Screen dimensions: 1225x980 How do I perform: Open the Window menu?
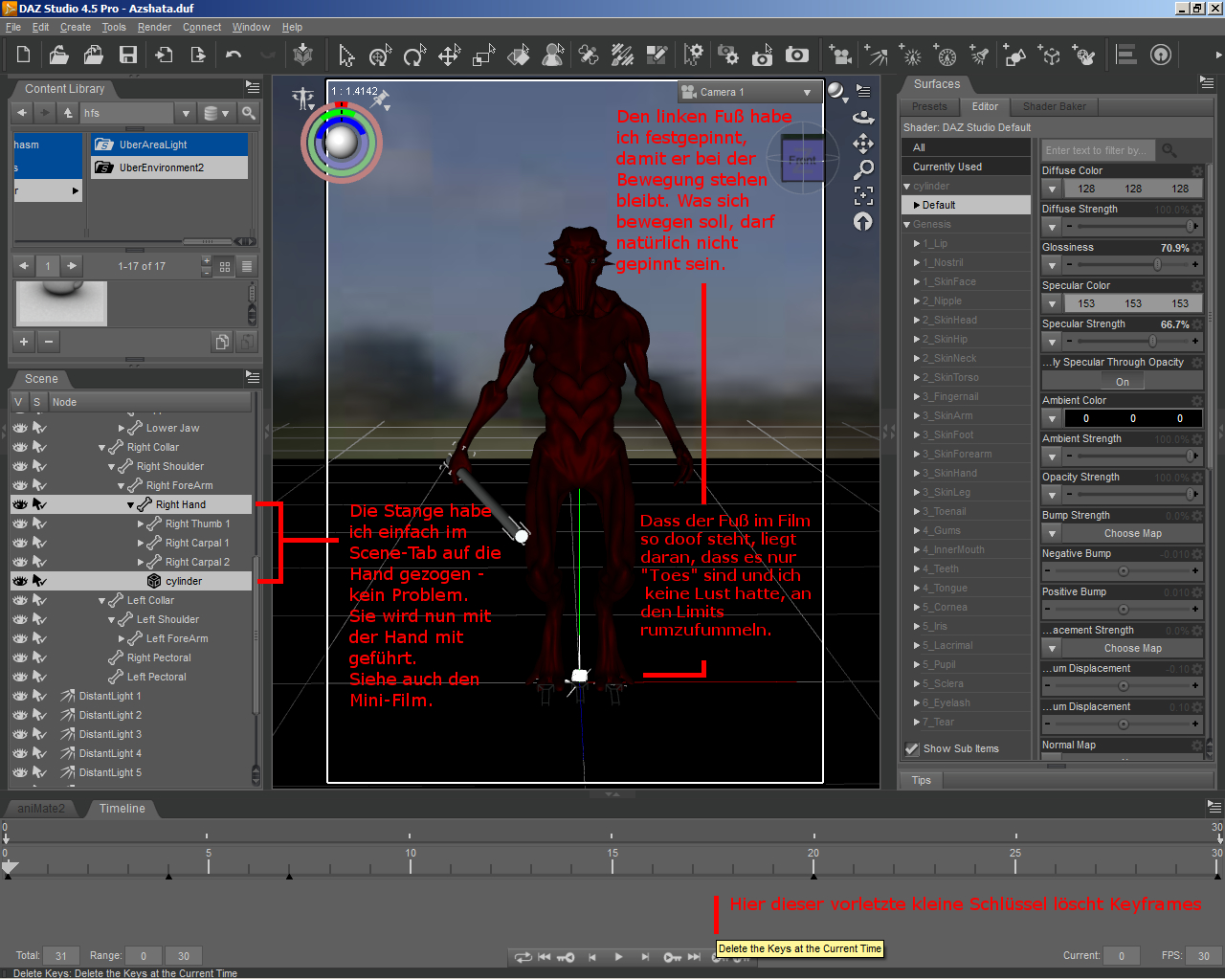pos(251,28)
